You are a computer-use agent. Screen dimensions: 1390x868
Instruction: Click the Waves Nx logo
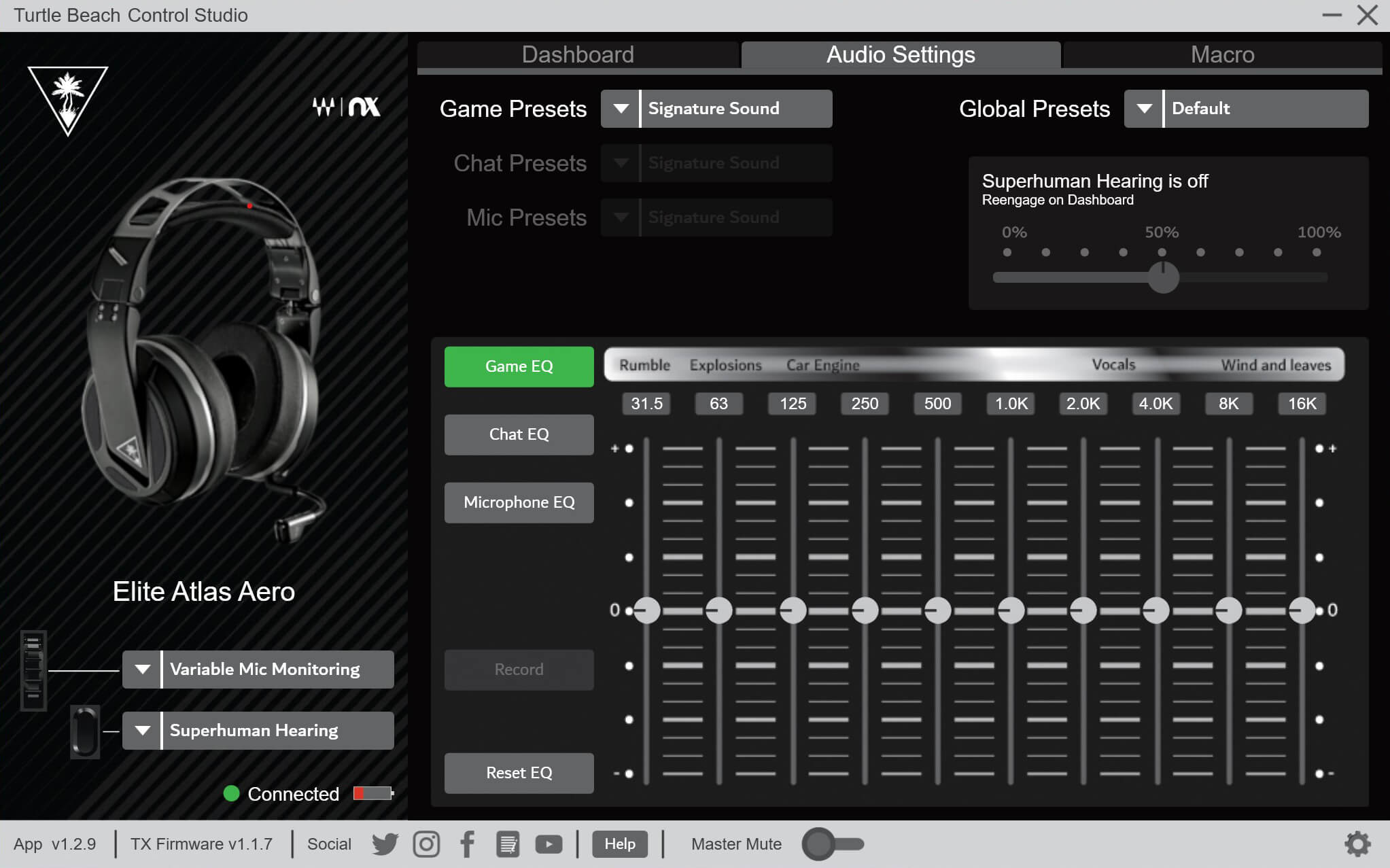(346, 107)
